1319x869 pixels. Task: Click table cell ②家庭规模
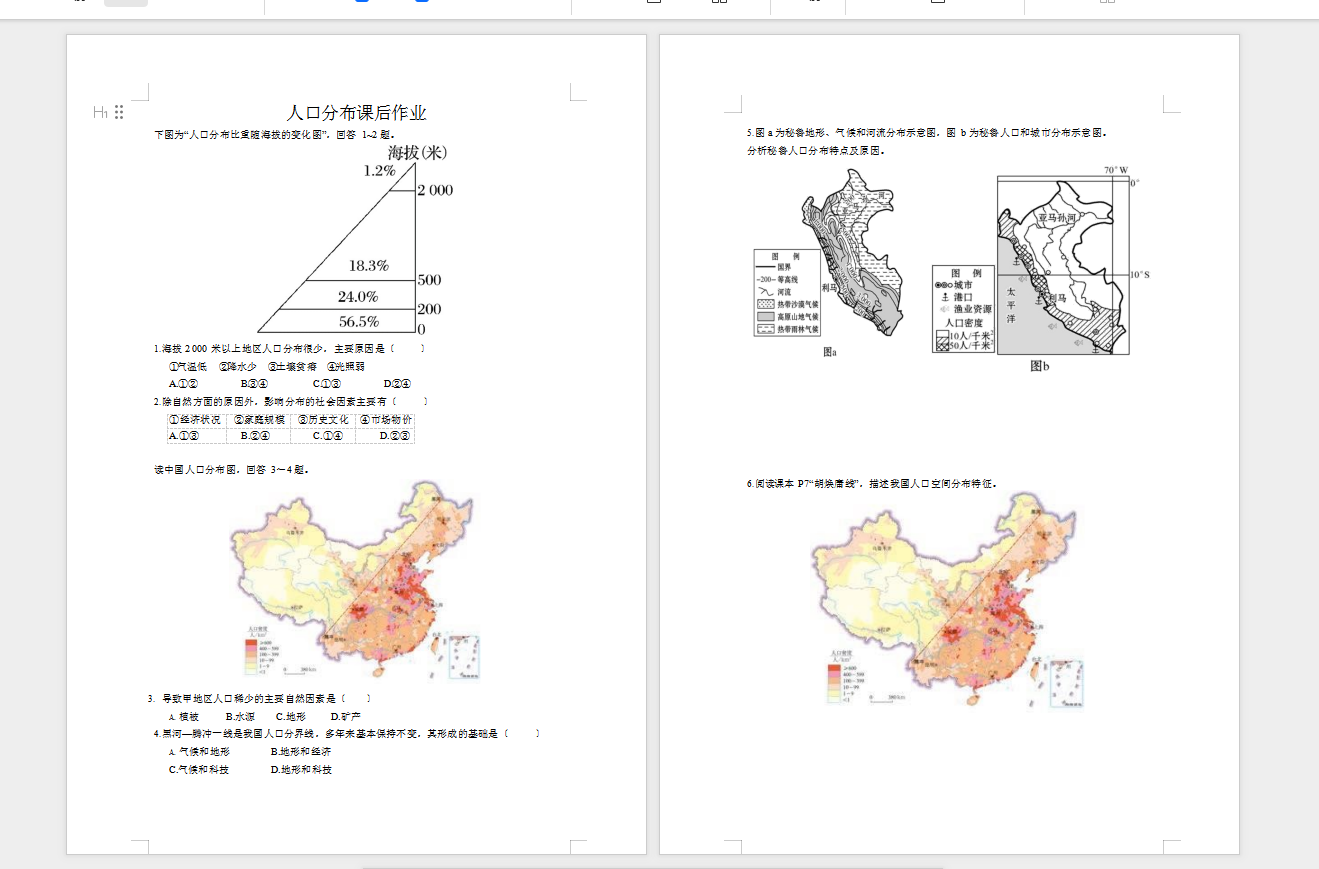coord(259,420)
